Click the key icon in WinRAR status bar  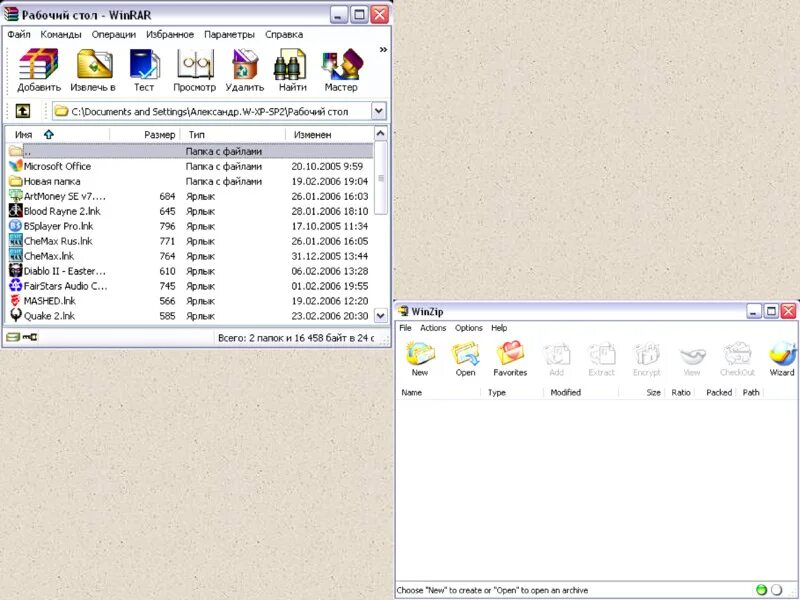[x=30, y=337]
